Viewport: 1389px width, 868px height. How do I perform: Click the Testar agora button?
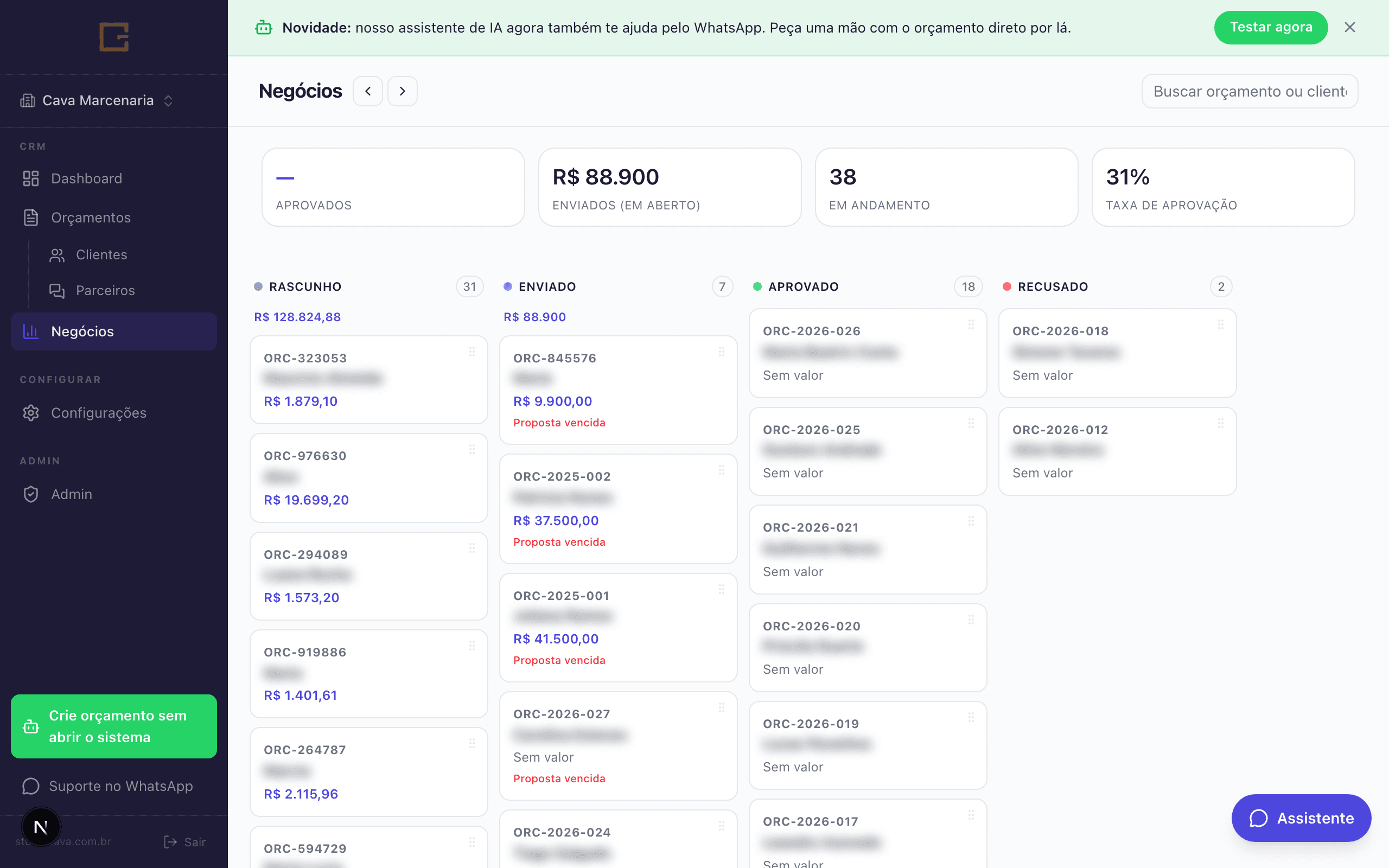[1271, 27]
